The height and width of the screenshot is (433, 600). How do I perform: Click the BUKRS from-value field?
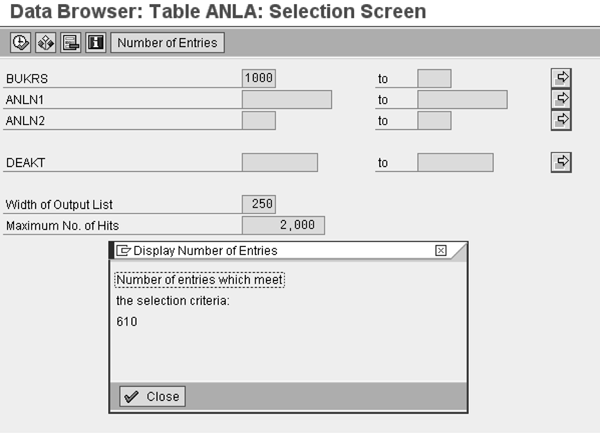pyautogui.click(x=259, y=78)
